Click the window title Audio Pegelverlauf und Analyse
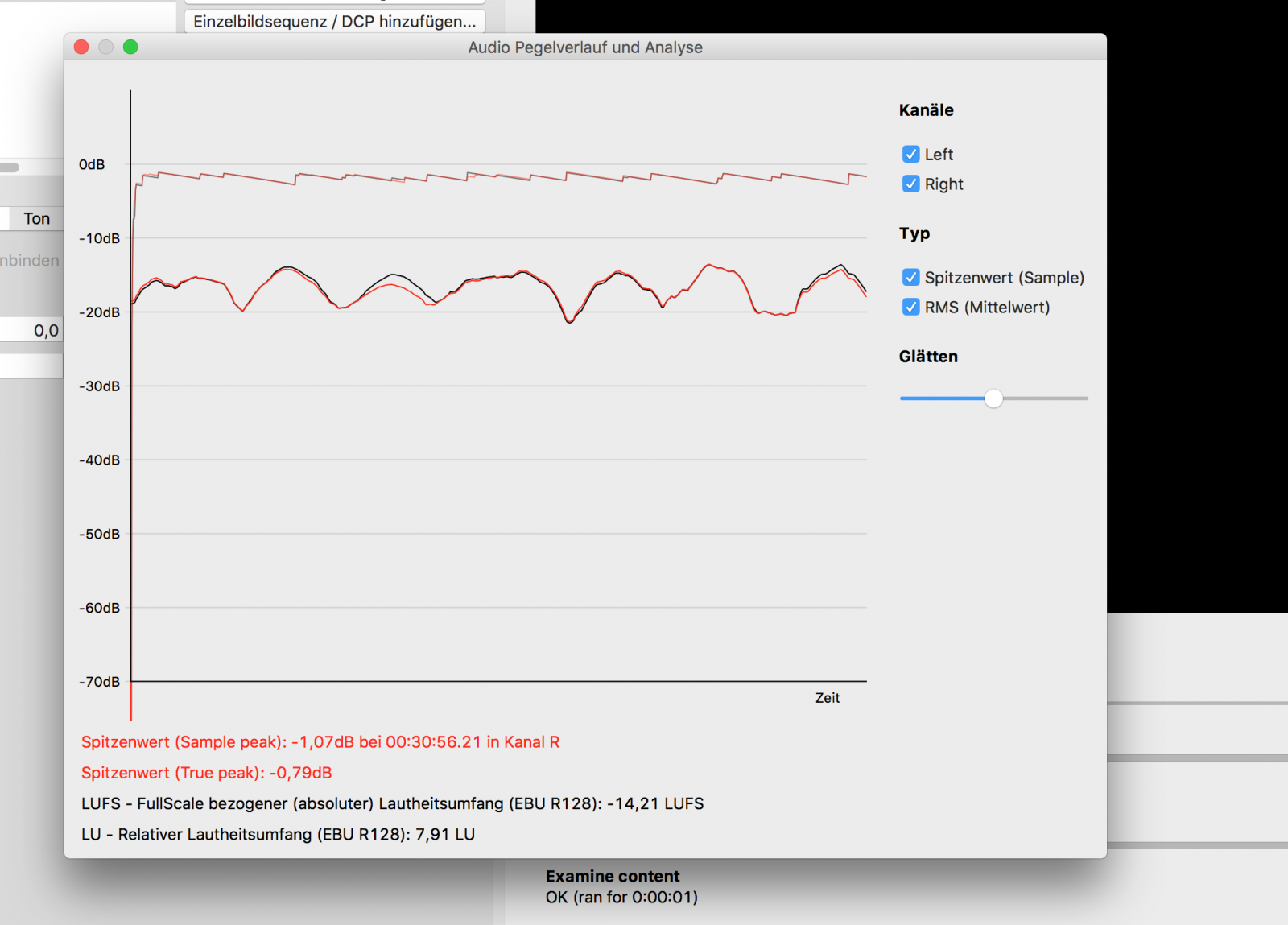This screenshot has width=1288, height=925. 585,47
